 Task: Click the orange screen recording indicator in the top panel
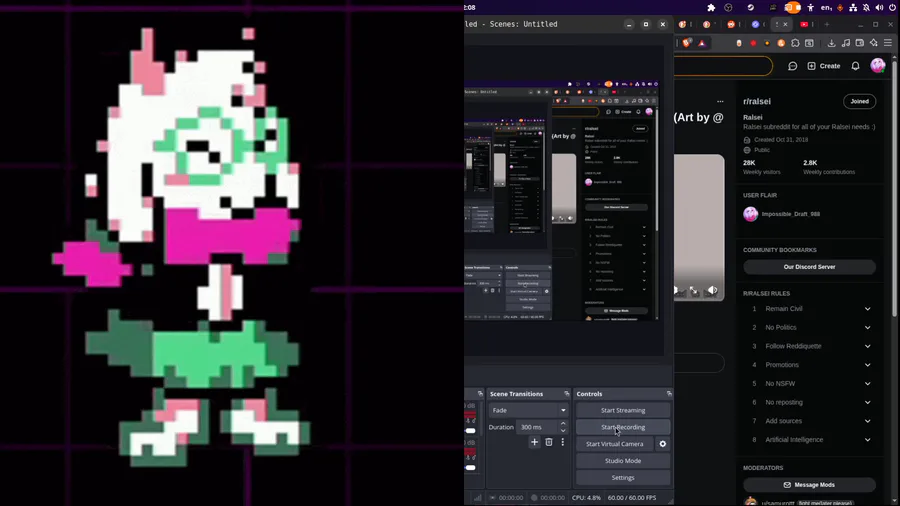793,7
